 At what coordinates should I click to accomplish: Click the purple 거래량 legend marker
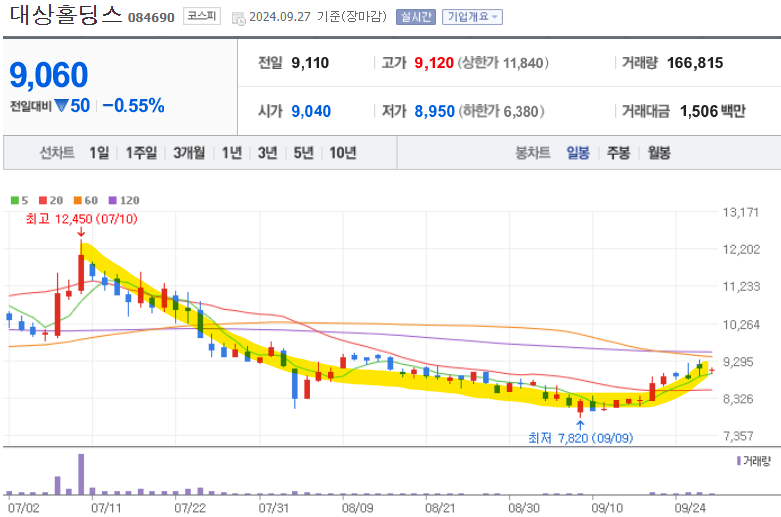pos(739,461)
